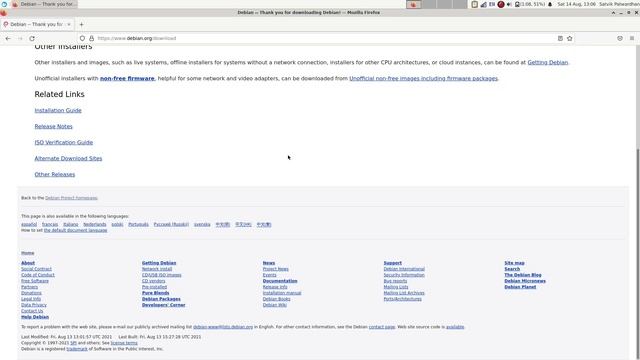Open the Project News footer link

(276, 269)
